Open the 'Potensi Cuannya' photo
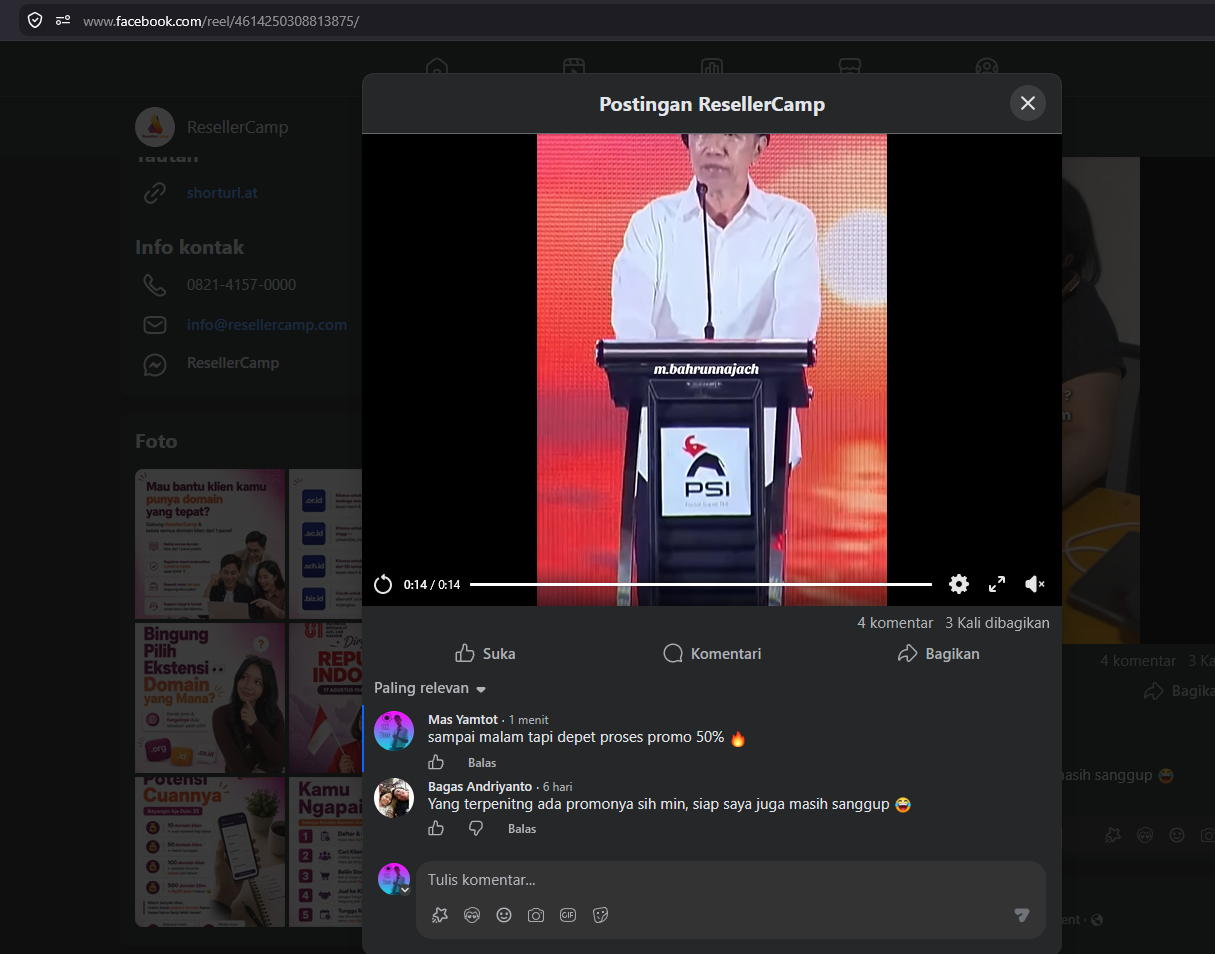The height and width of the screenshot is (954, 1215). pos(210,852)
